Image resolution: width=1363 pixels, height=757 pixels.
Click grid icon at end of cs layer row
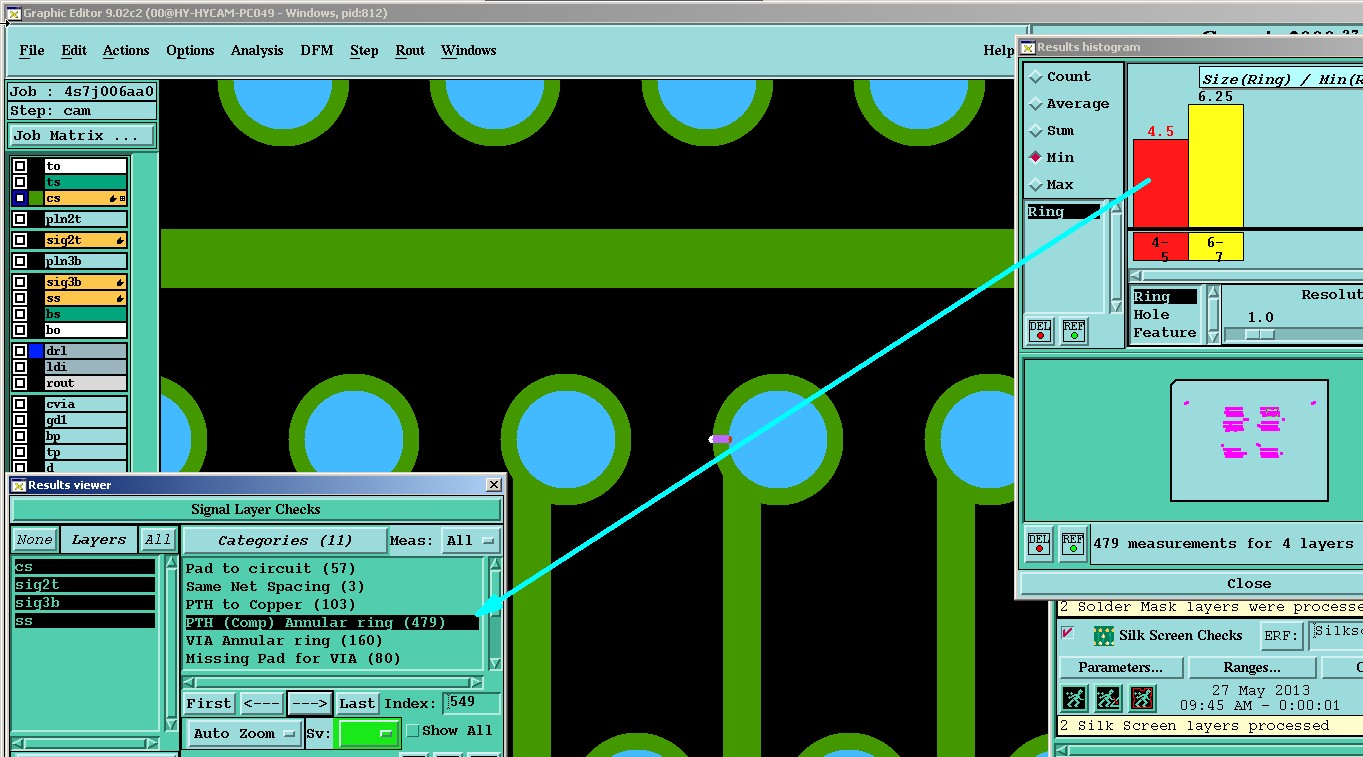coord(122,199)
